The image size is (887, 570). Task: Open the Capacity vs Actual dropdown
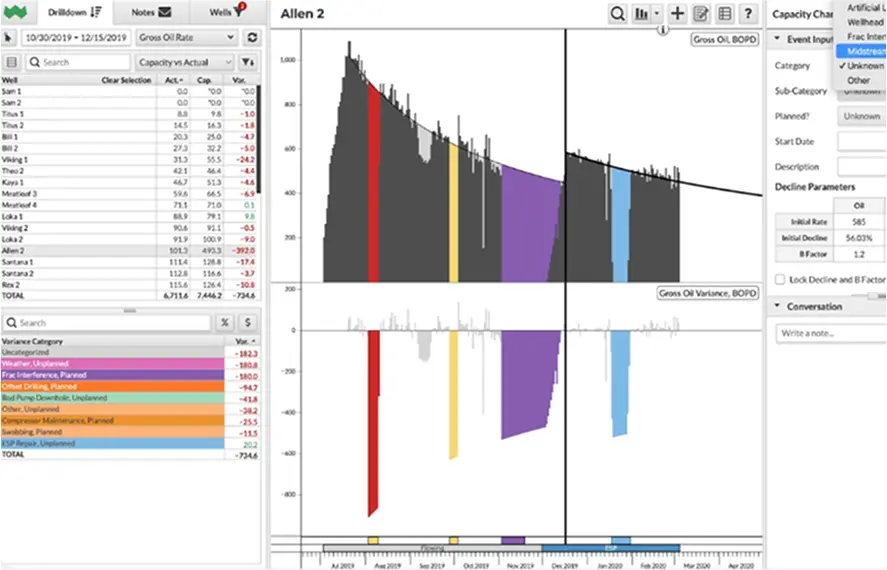187,62
